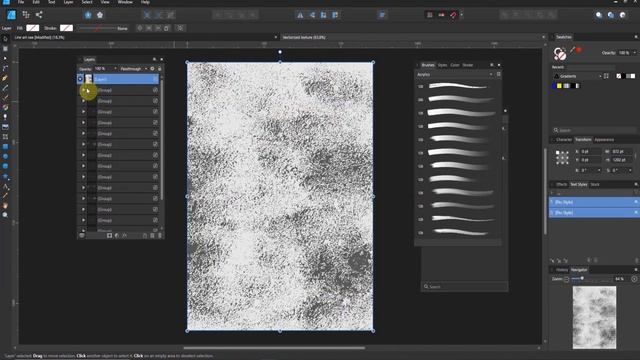The width and height of the screenshot is (640, 360).
Task: Switch to the Brushes tab
Action: (428, 65)
